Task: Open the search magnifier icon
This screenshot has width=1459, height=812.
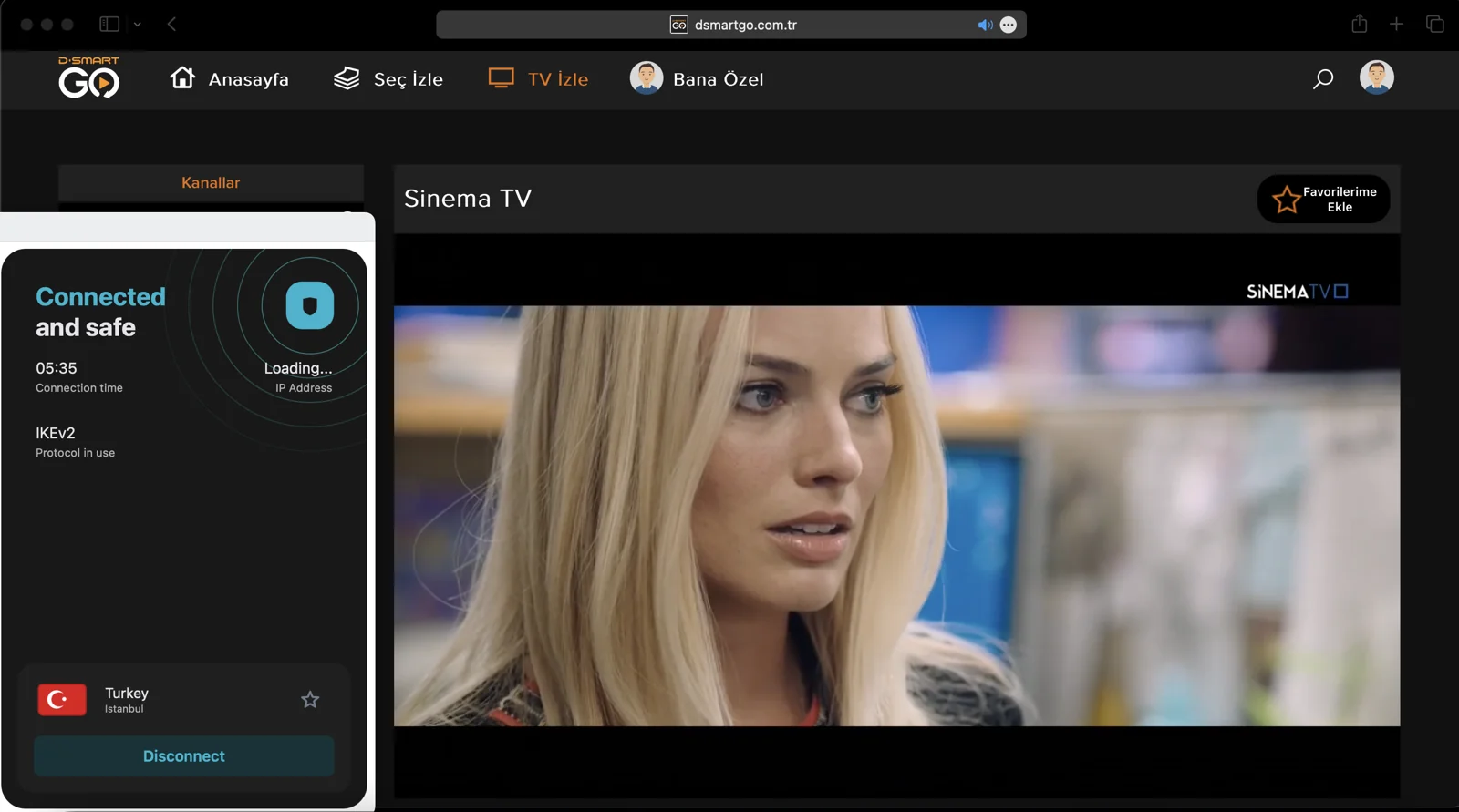Action: (1322, 79)
